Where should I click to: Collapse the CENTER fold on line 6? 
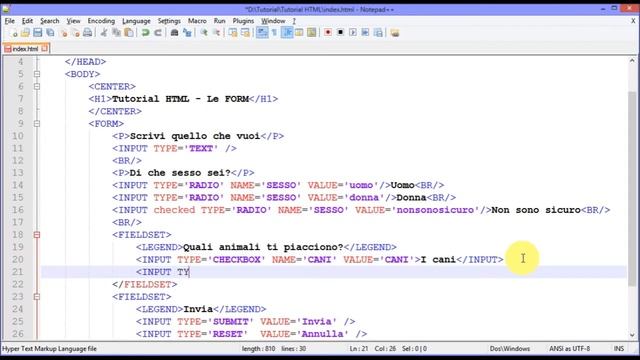37,87
